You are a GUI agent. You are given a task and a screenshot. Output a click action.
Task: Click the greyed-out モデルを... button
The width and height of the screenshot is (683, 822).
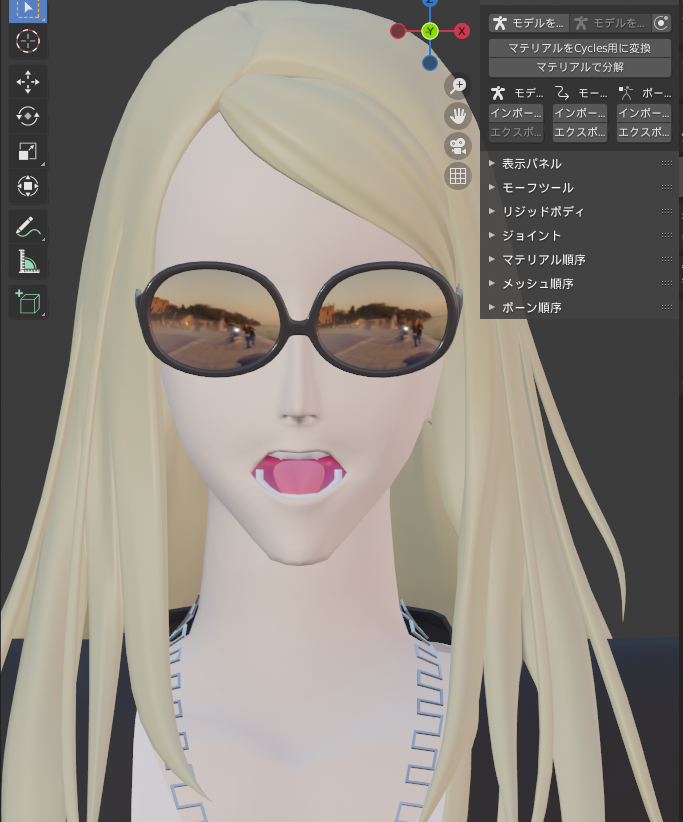pos(611,23)
